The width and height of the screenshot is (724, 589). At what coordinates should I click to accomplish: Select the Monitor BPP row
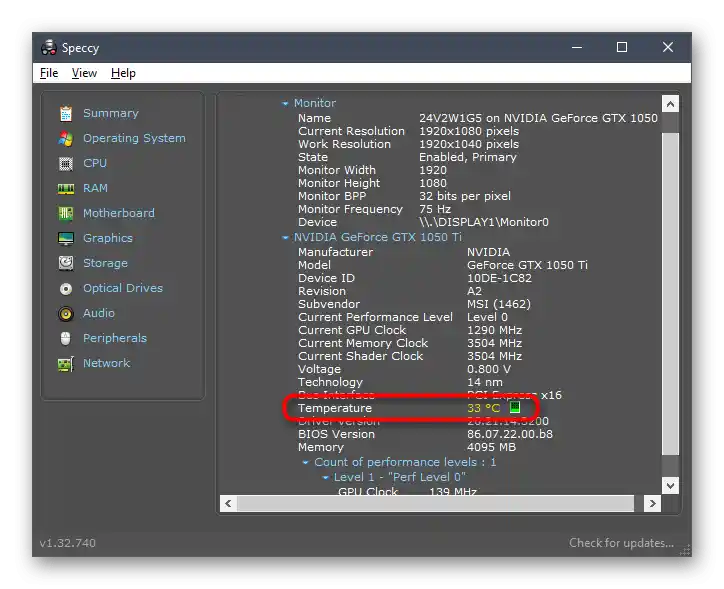[404, 196]
